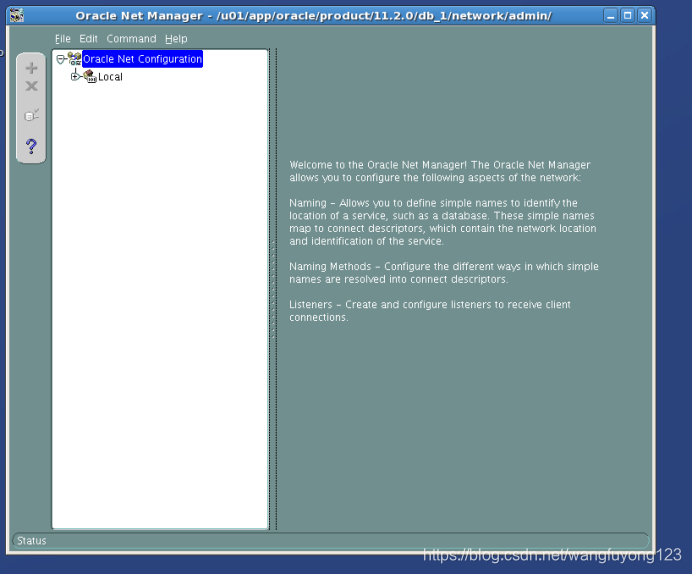
Task: Click the vertical split pane divider handle
Action: click(x=273, y=289)
